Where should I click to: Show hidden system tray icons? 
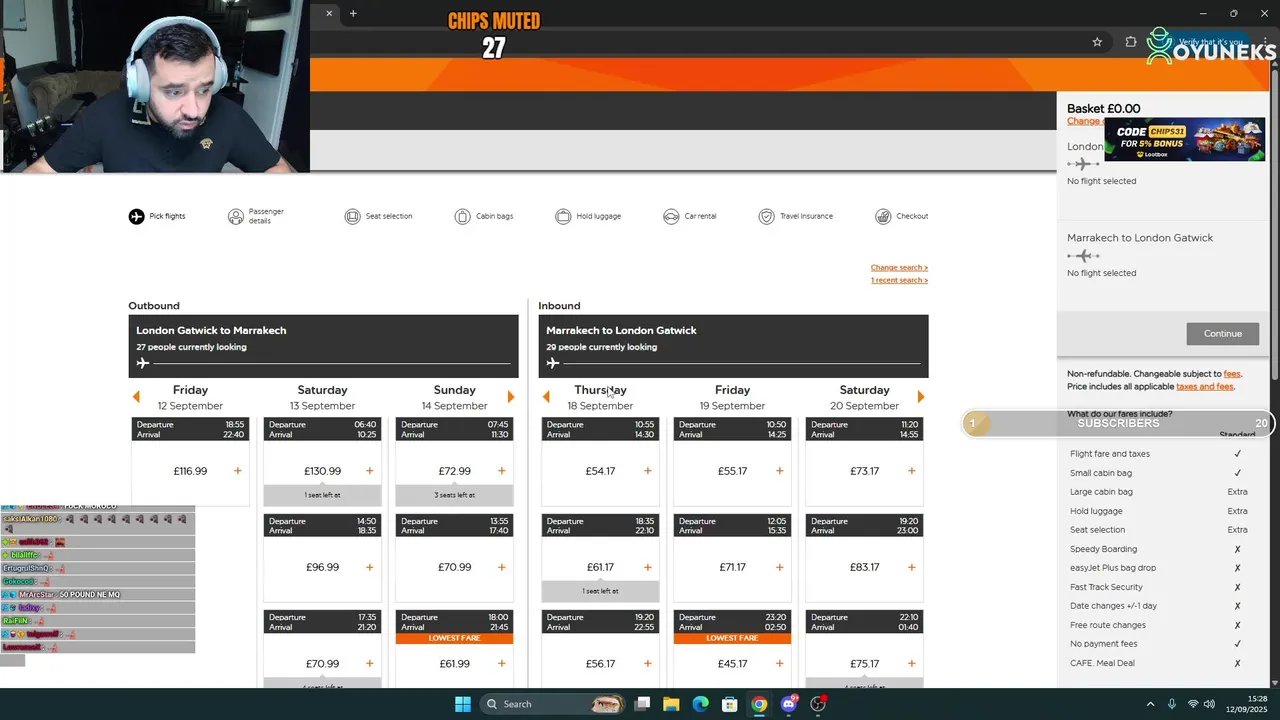coord(1150,704)
